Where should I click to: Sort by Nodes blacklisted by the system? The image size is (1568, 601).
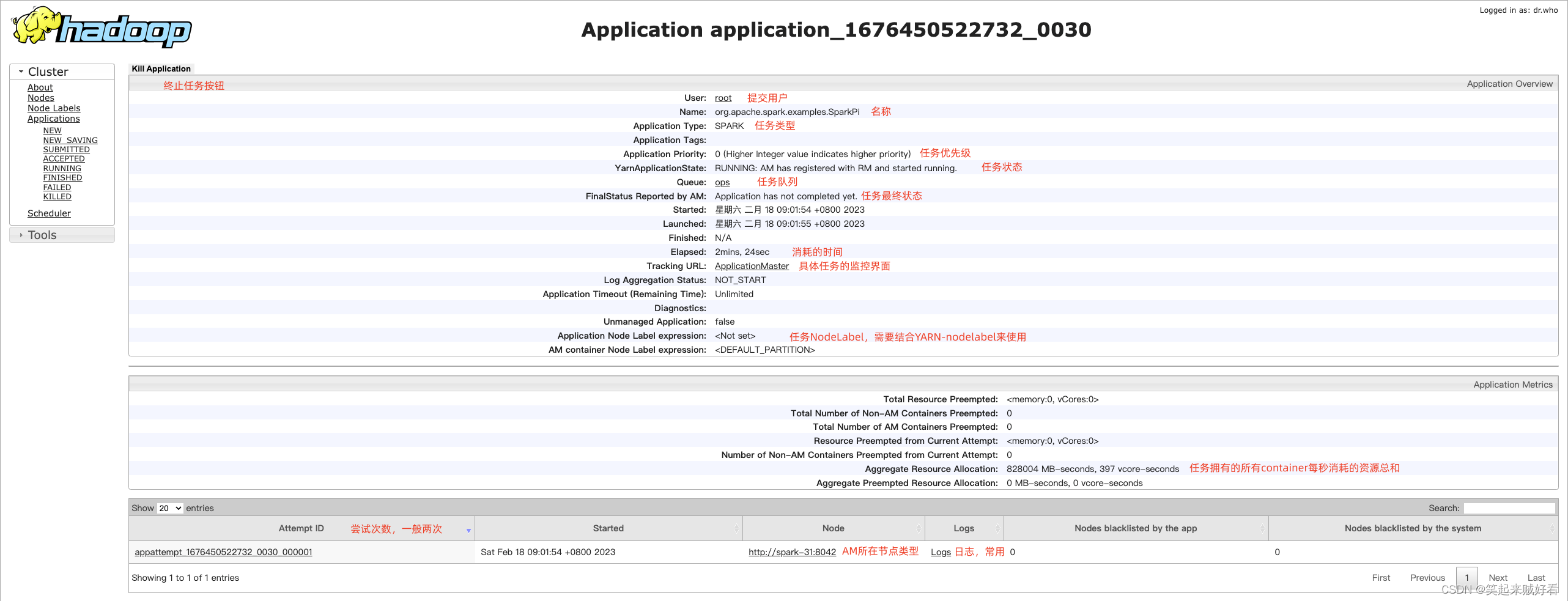click(x=1413, y=528)
